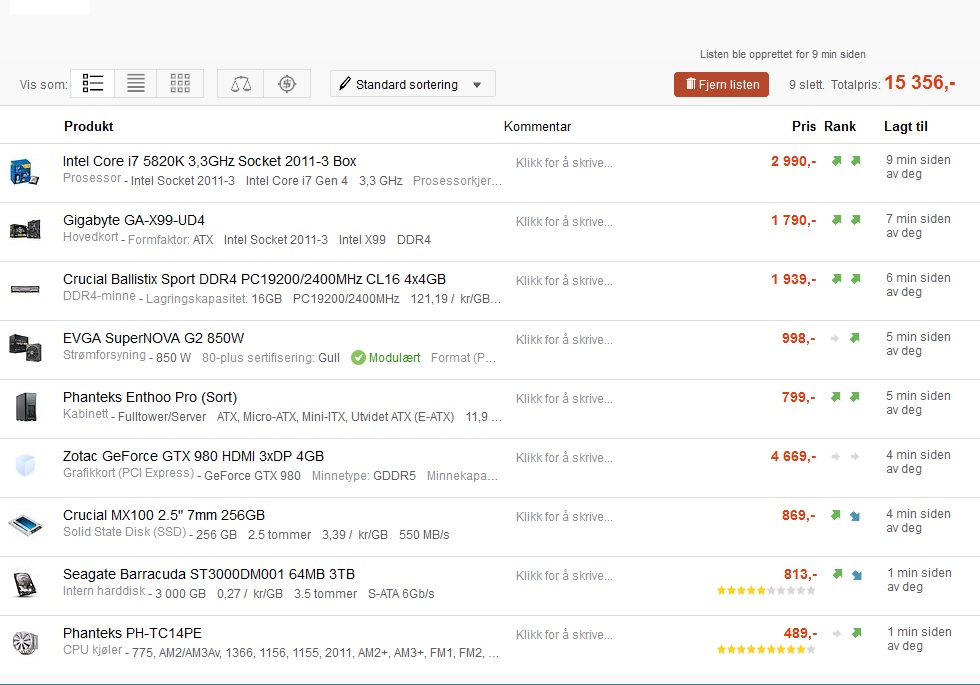This screenshot has width=980, height=685.
Task: Click blue down rank arrow for Seagate Barracuda
Action: tap(857, 575)
